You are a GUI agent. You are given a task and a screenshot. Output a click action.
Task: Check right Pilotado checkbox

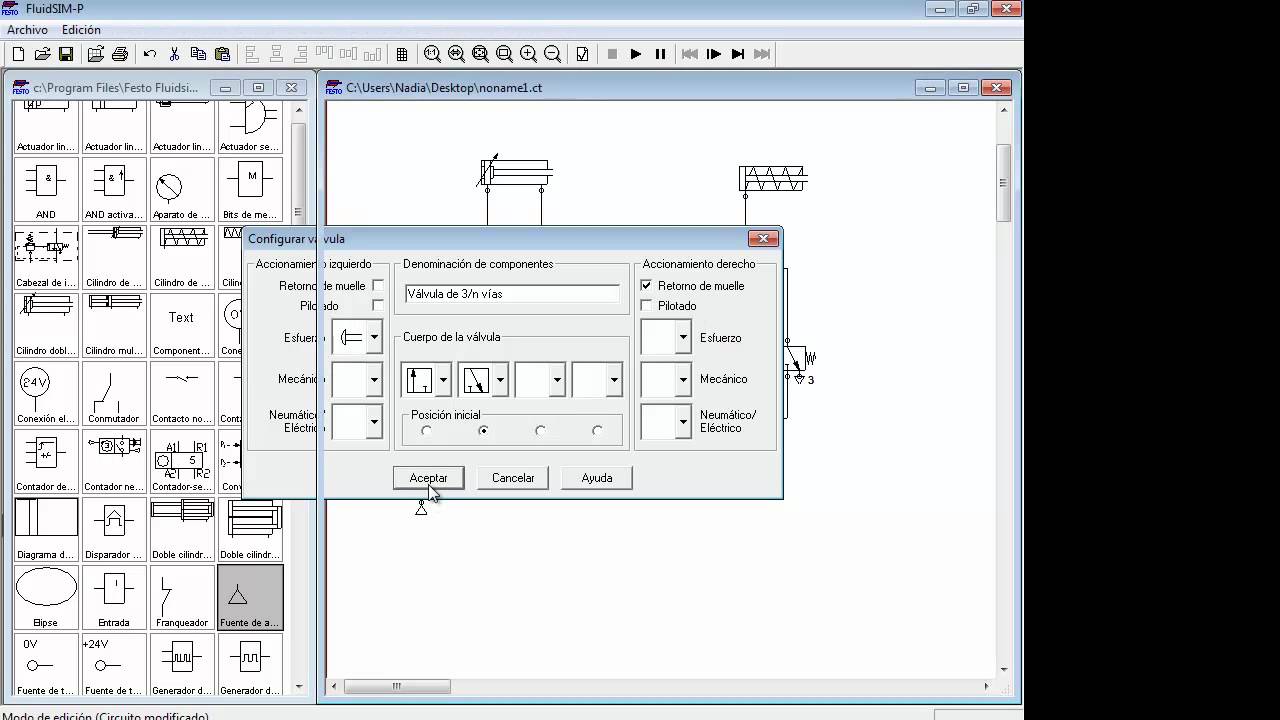[646, 306]
